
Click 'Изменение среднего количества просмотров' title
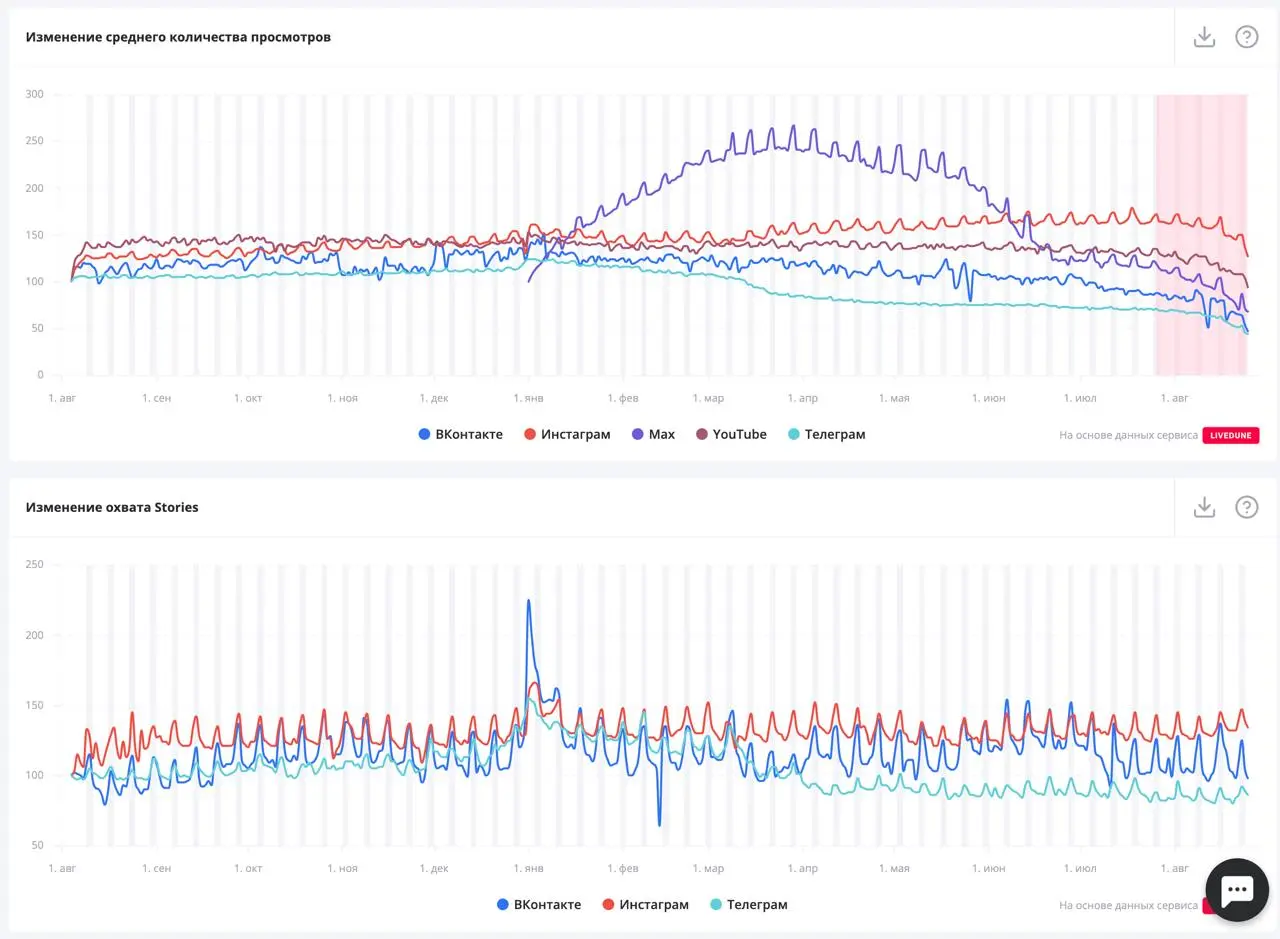(178, 37)
